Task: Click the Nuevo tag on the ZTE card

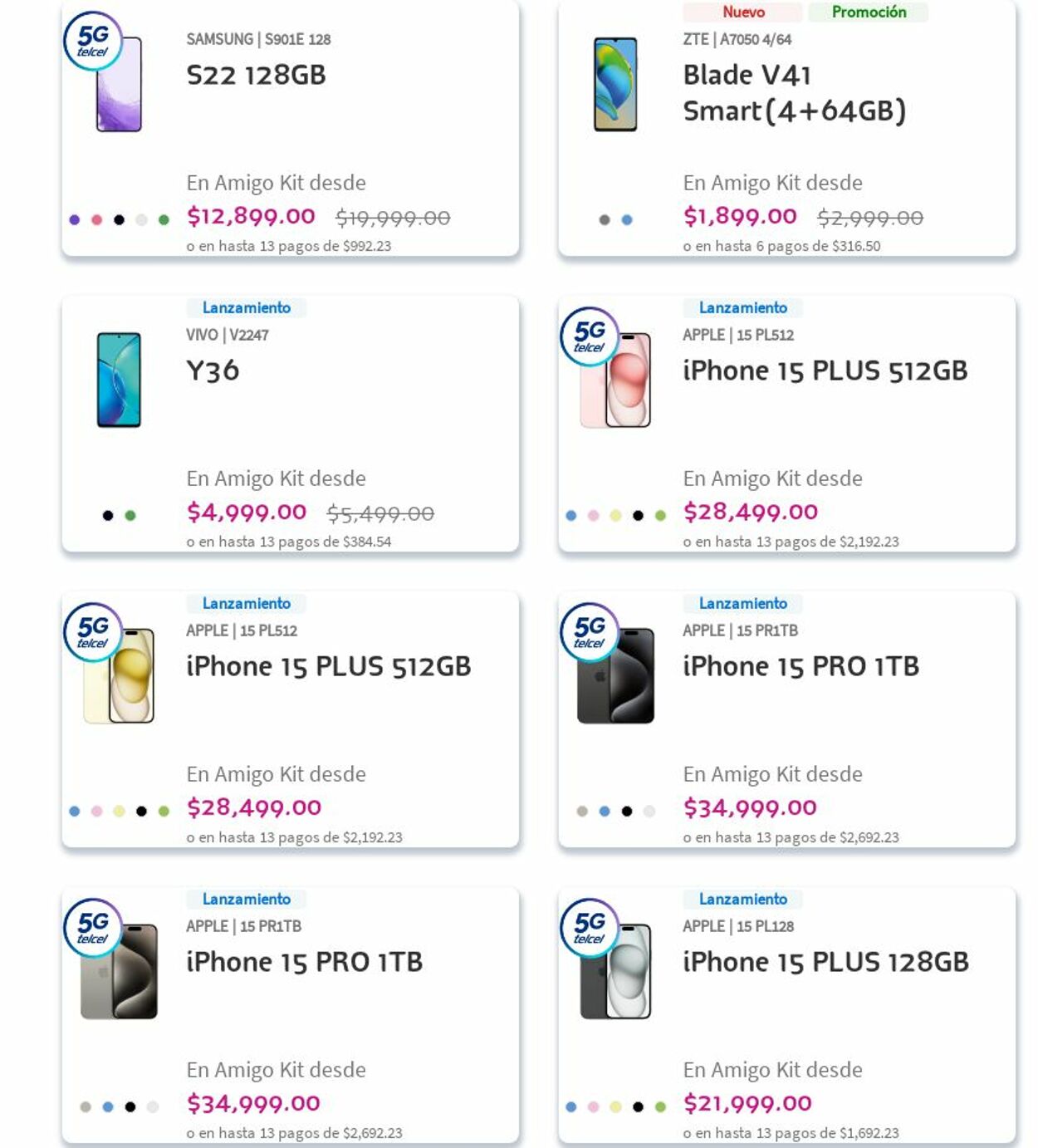Action: (743, 12)
